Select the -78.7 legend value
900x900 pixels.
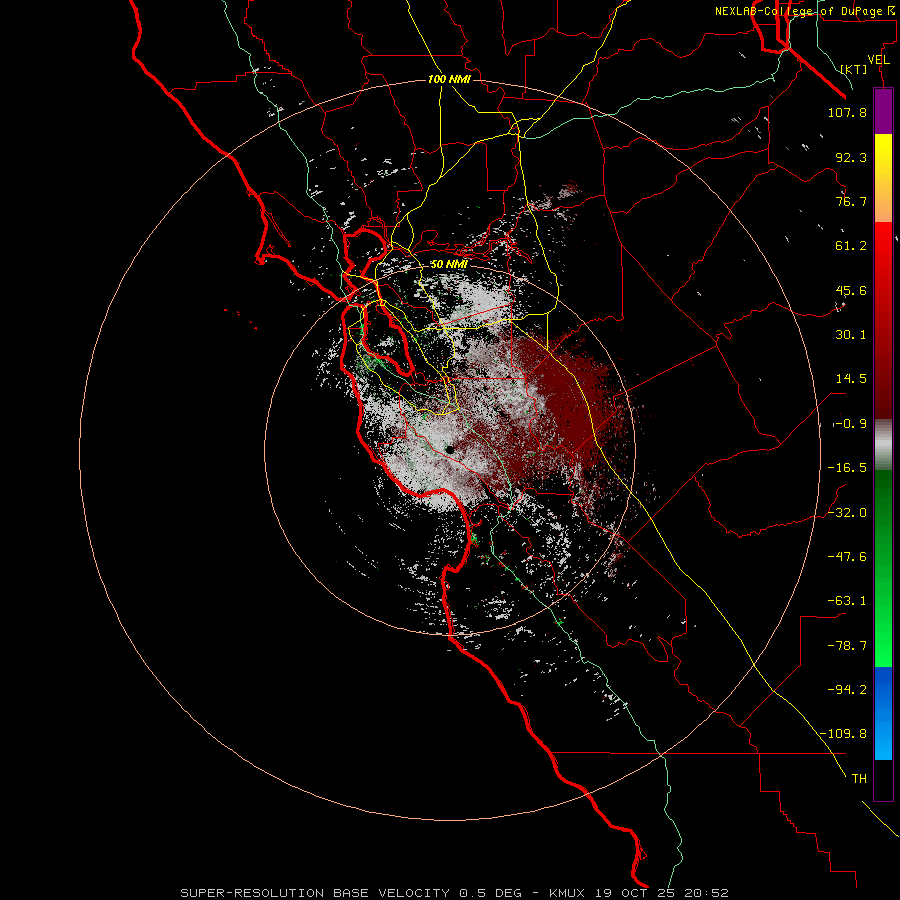coord(847,646)
